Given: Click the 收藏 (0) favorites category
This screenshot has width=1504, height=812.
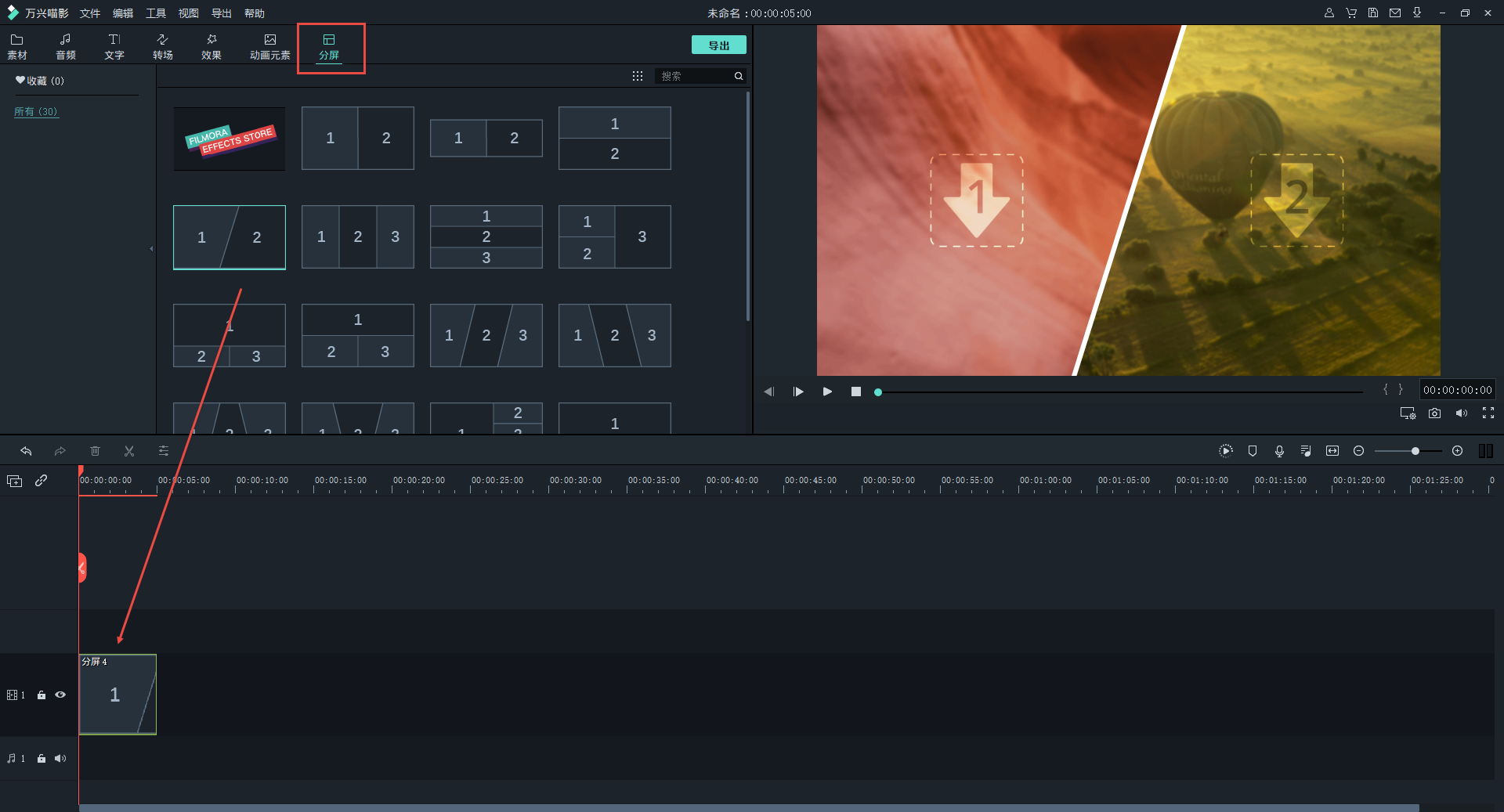Looking at the screenshot, I should pyautogui.click(x=40, y=81).
